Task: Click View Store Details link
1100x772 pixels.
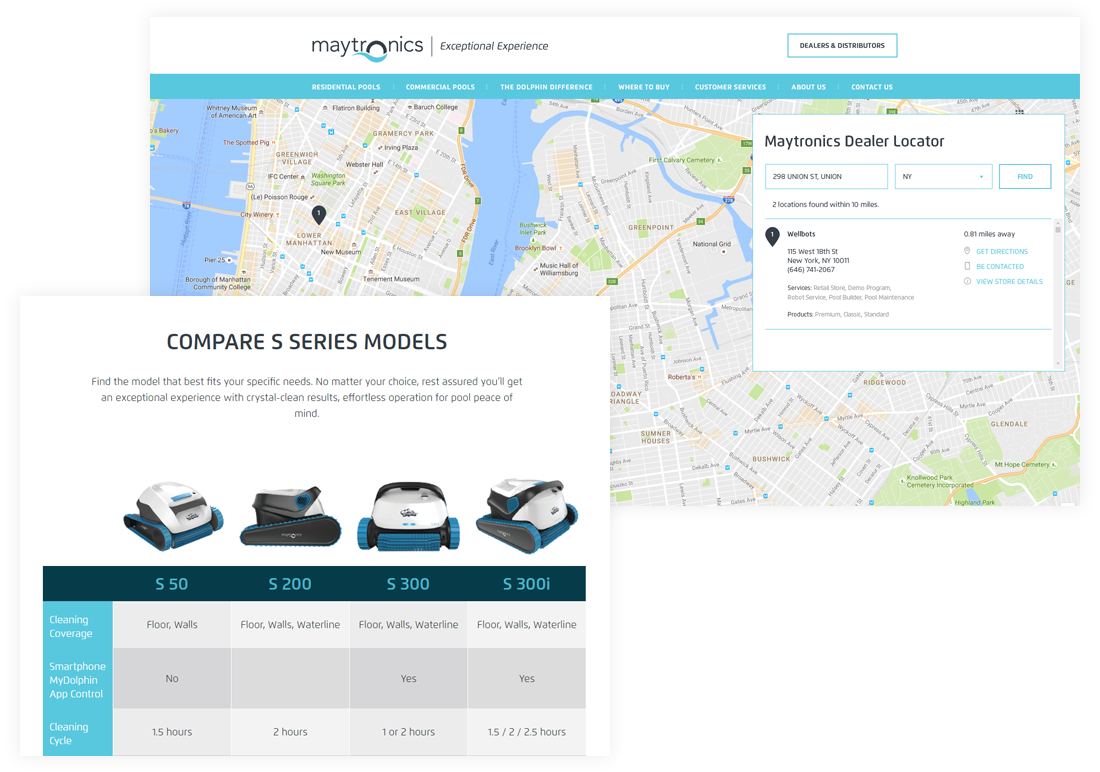Action: tap(1009, 281)
